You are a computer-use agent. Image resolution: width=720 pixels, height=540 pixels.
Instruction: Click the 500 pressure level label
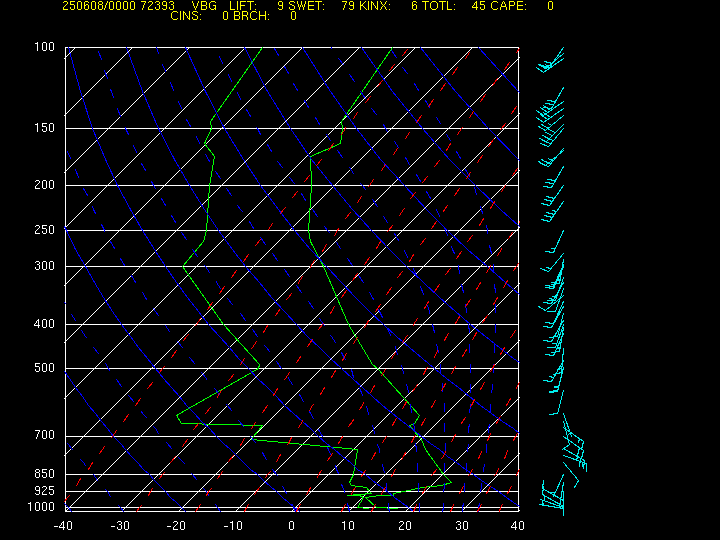point(45,368)
